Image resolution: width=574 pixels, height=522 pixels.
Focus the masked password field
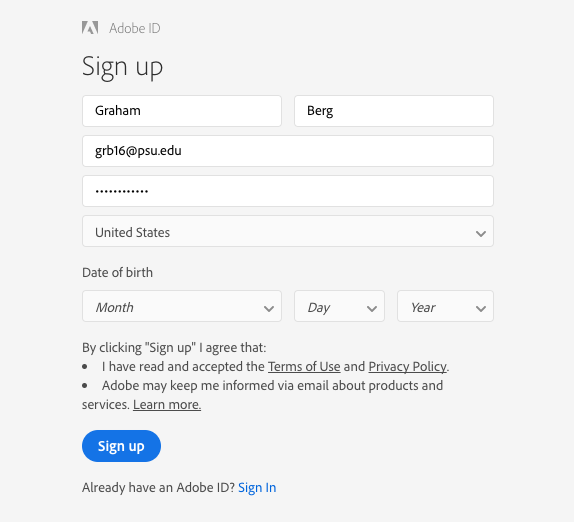(288, 191)
